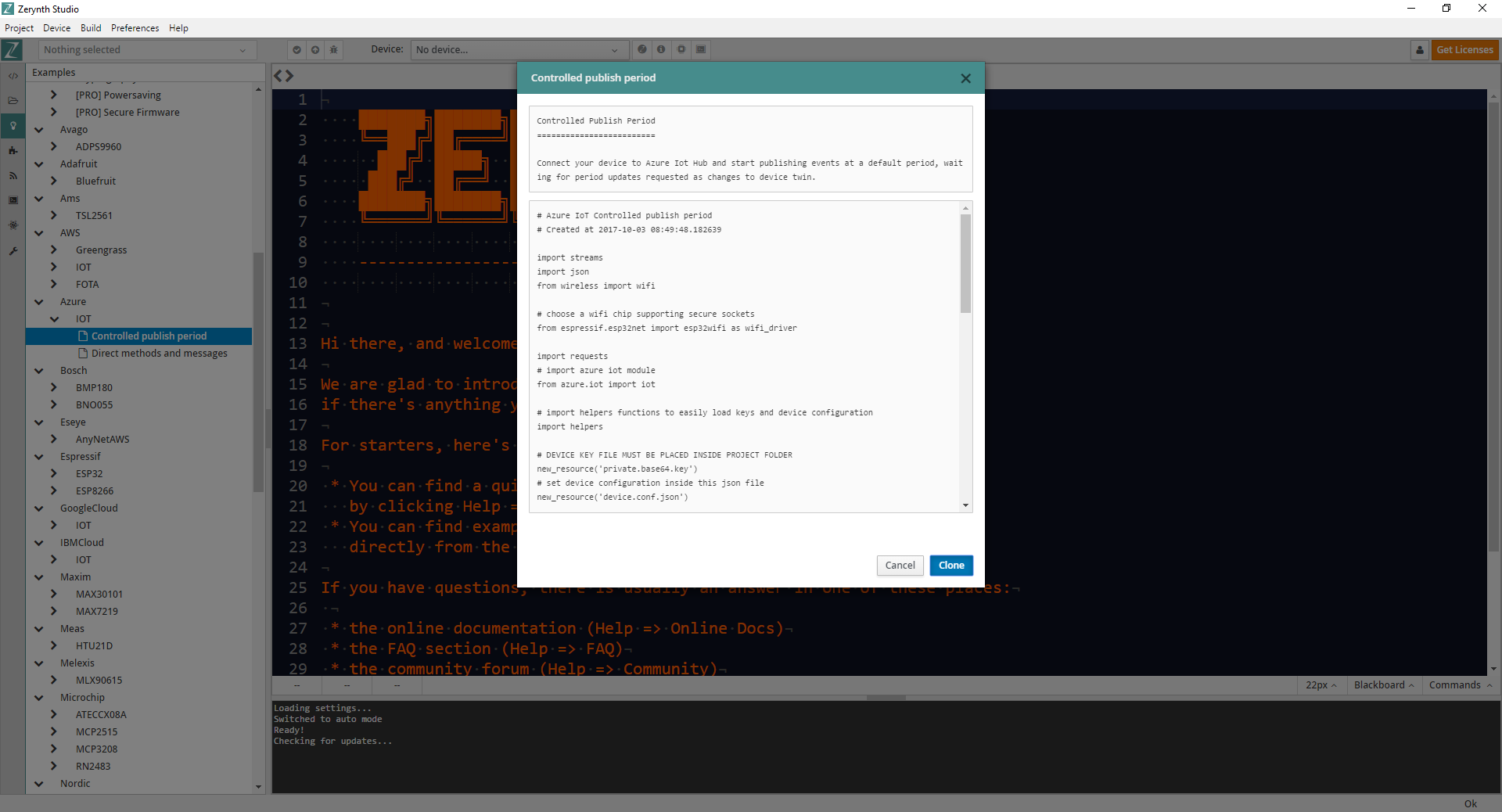Click the Zerynth logo icon
Viewport: 1502px width, 812px height.
click(x=12, y=50)
